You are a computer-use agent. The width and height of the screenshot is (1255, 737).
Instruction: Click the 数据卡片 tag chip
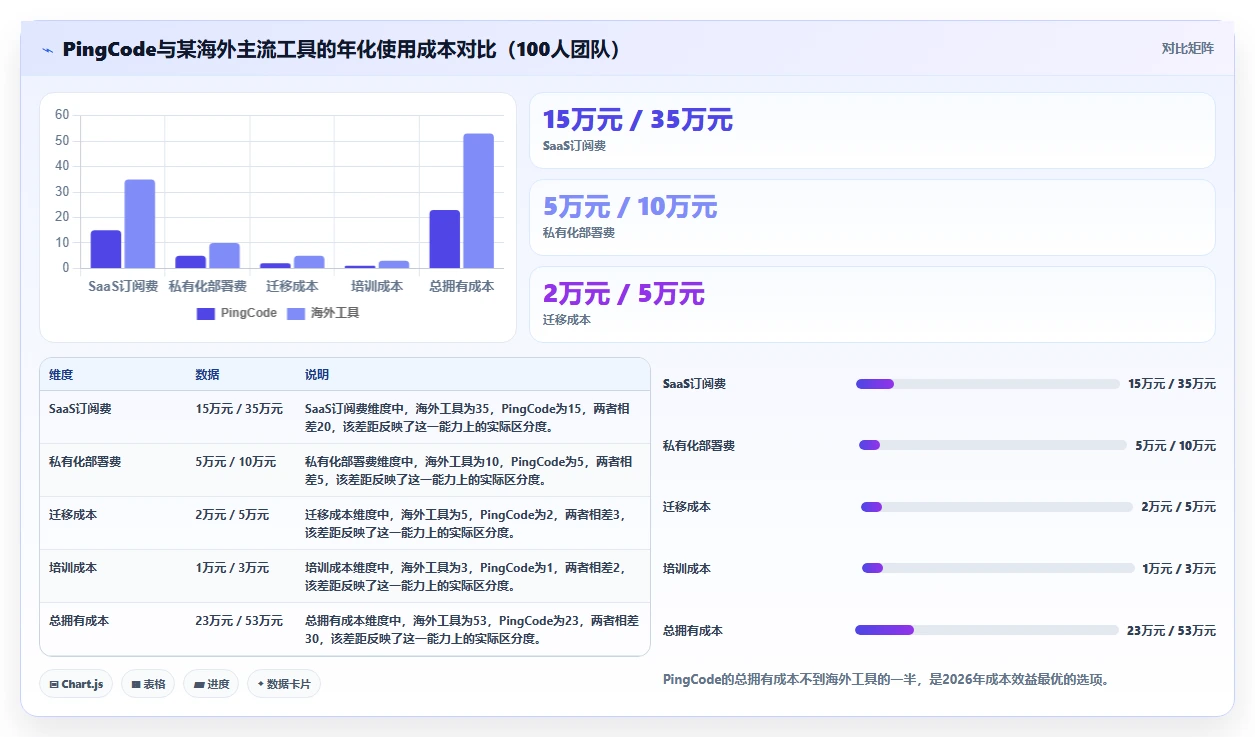[284, 684]
